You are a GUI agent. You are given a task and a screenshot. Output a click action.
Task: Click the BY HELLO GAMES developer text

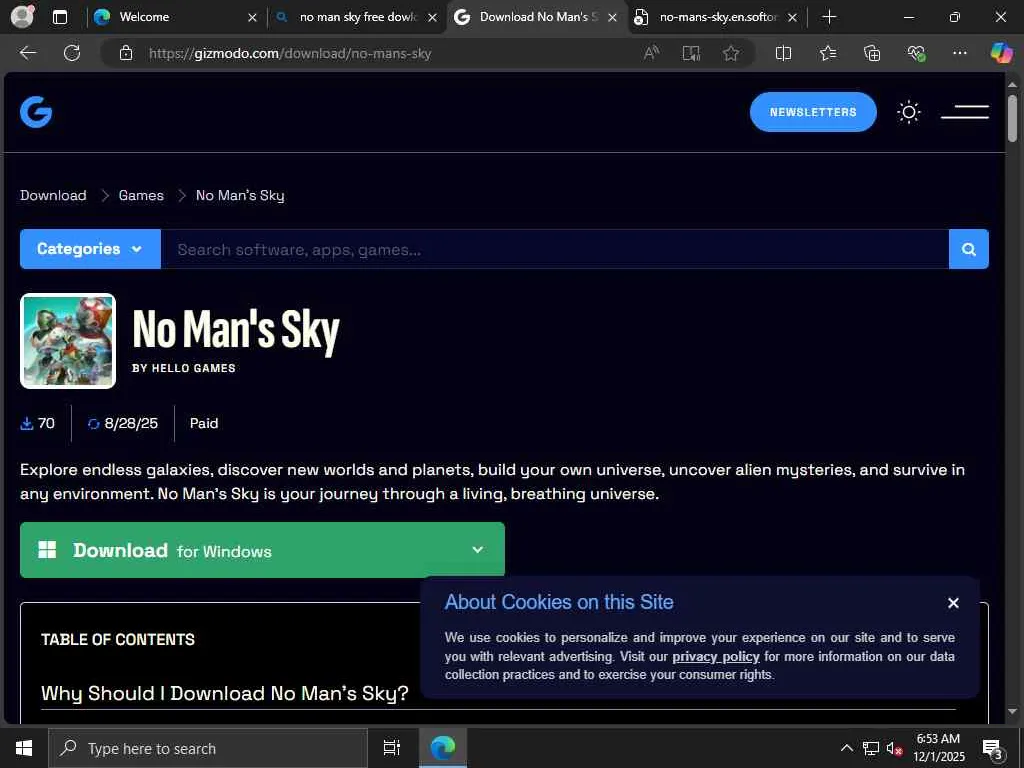click(184, 368)
